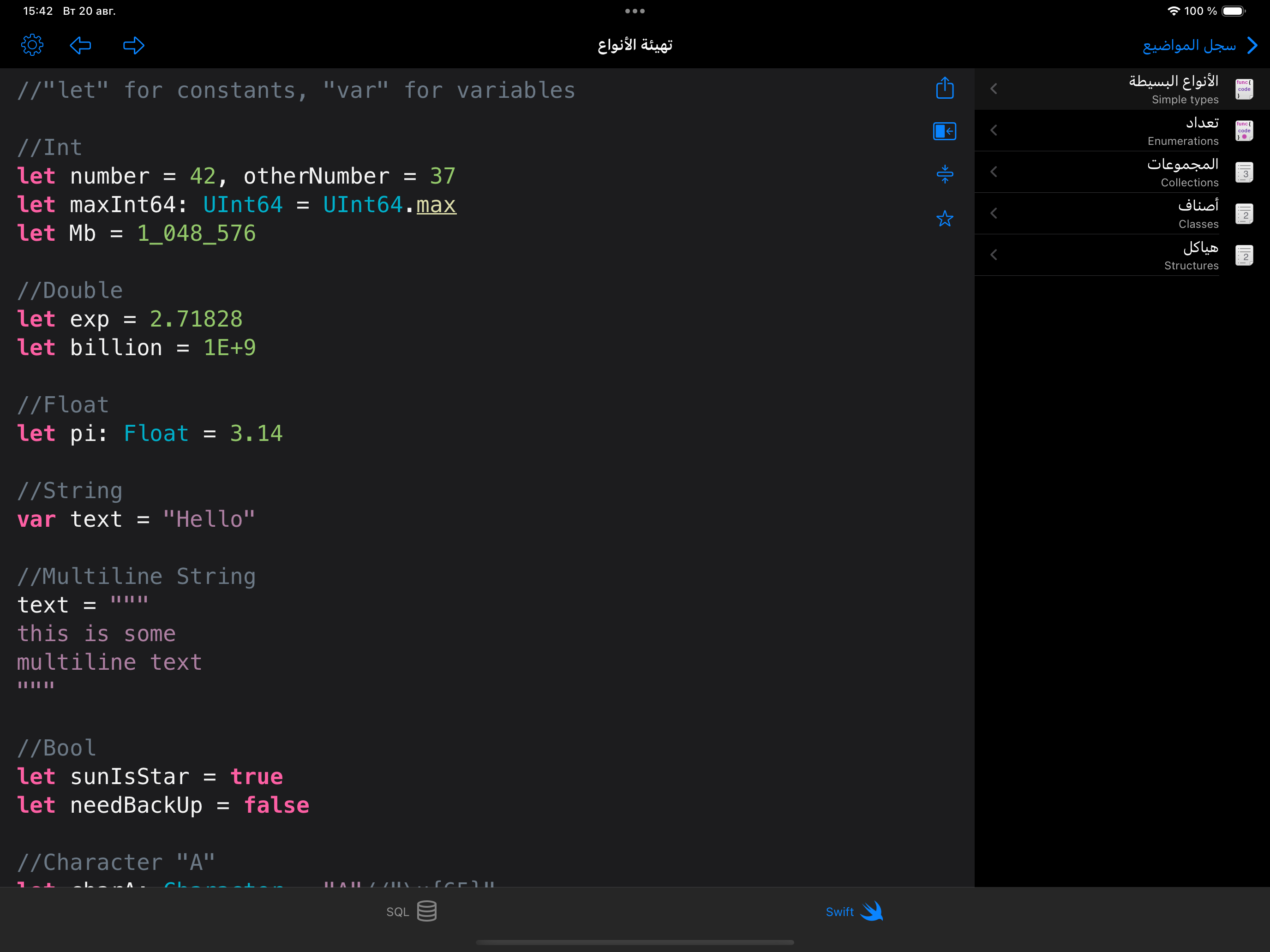The image size is (1270, 952).
Task: Open the Collections icon
Action: tap(1244, 172)
